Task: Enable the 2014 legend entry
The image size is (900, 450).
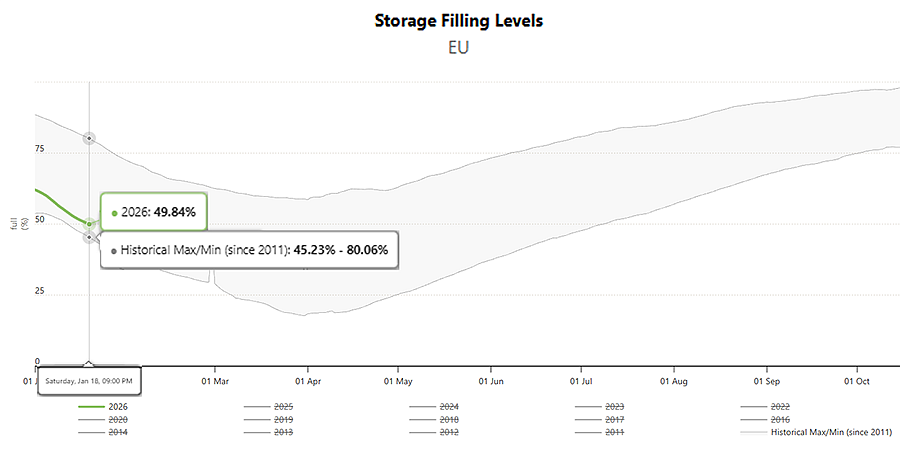Action: 118,432
